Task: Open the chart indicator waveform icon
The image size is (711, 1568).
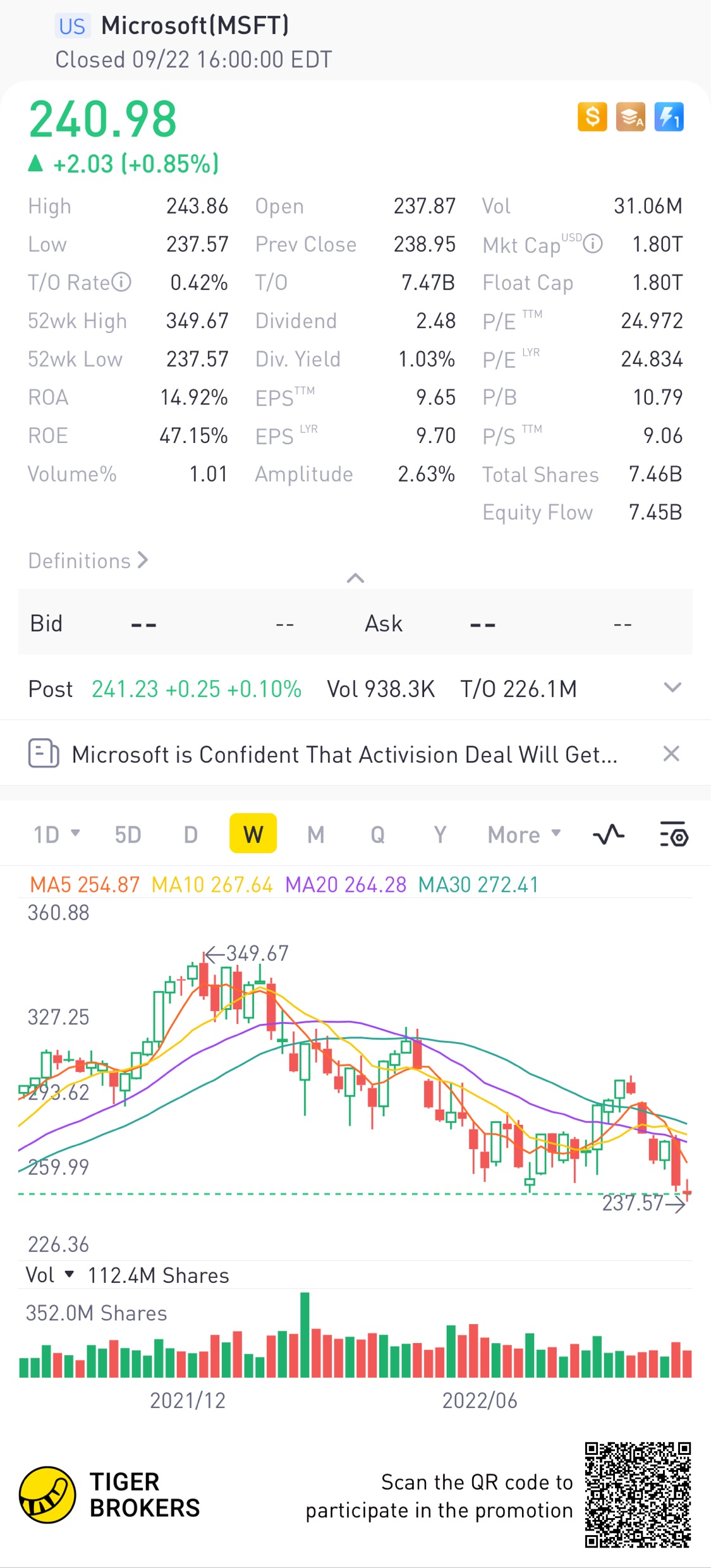Action: click(609, 835)
